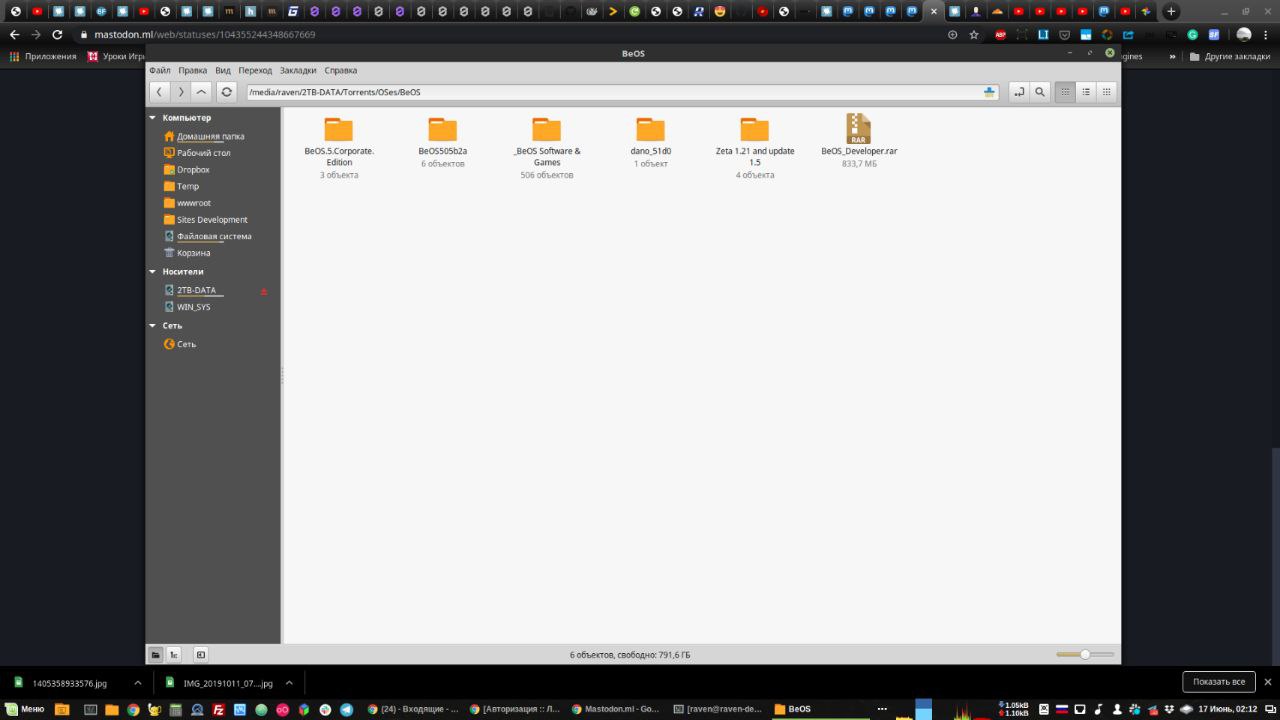Toggle location entry mode button
The image size is (1280, 720).
[x=1019, y=92]
